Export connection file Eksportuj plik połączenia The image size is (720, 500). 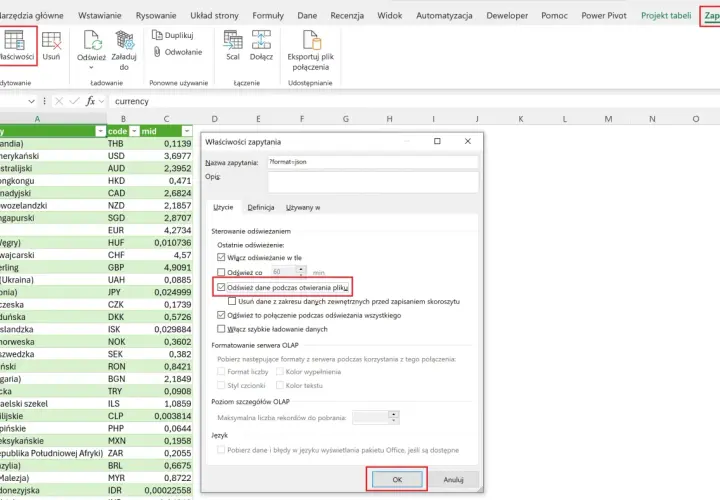click(x=310, y=51)
